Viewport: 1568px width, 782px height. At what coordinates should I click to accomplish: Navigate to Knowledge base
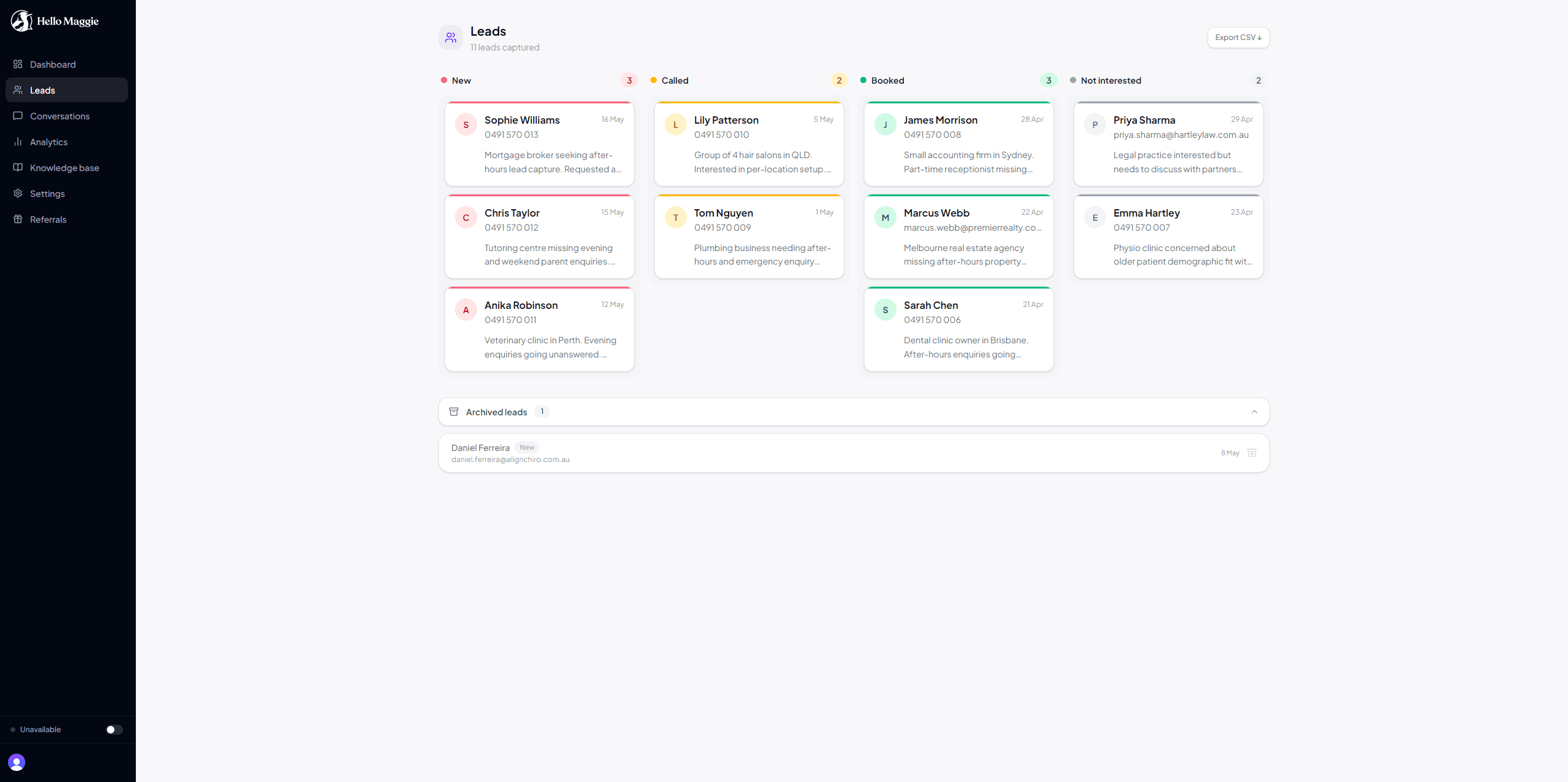pyautogui.click(x=66, y=167)
